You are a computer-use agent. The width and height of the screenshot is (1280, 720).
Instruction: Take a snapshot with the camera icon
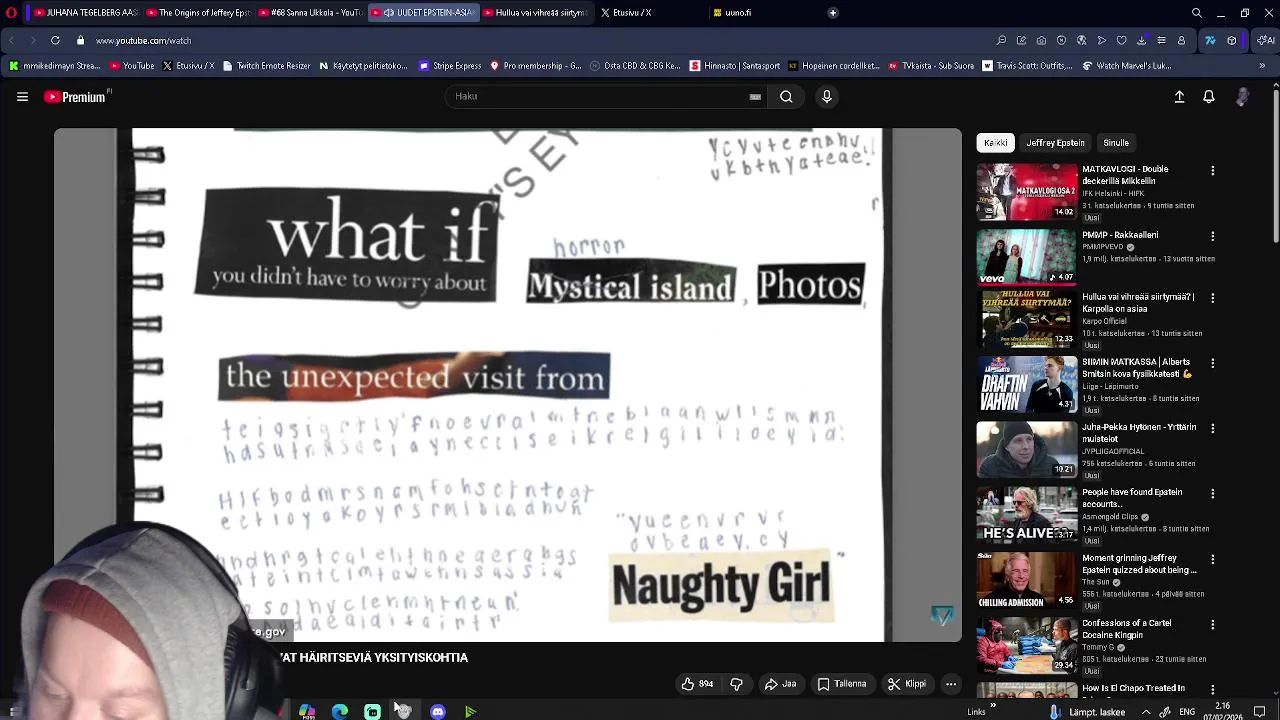(1041, 41)
